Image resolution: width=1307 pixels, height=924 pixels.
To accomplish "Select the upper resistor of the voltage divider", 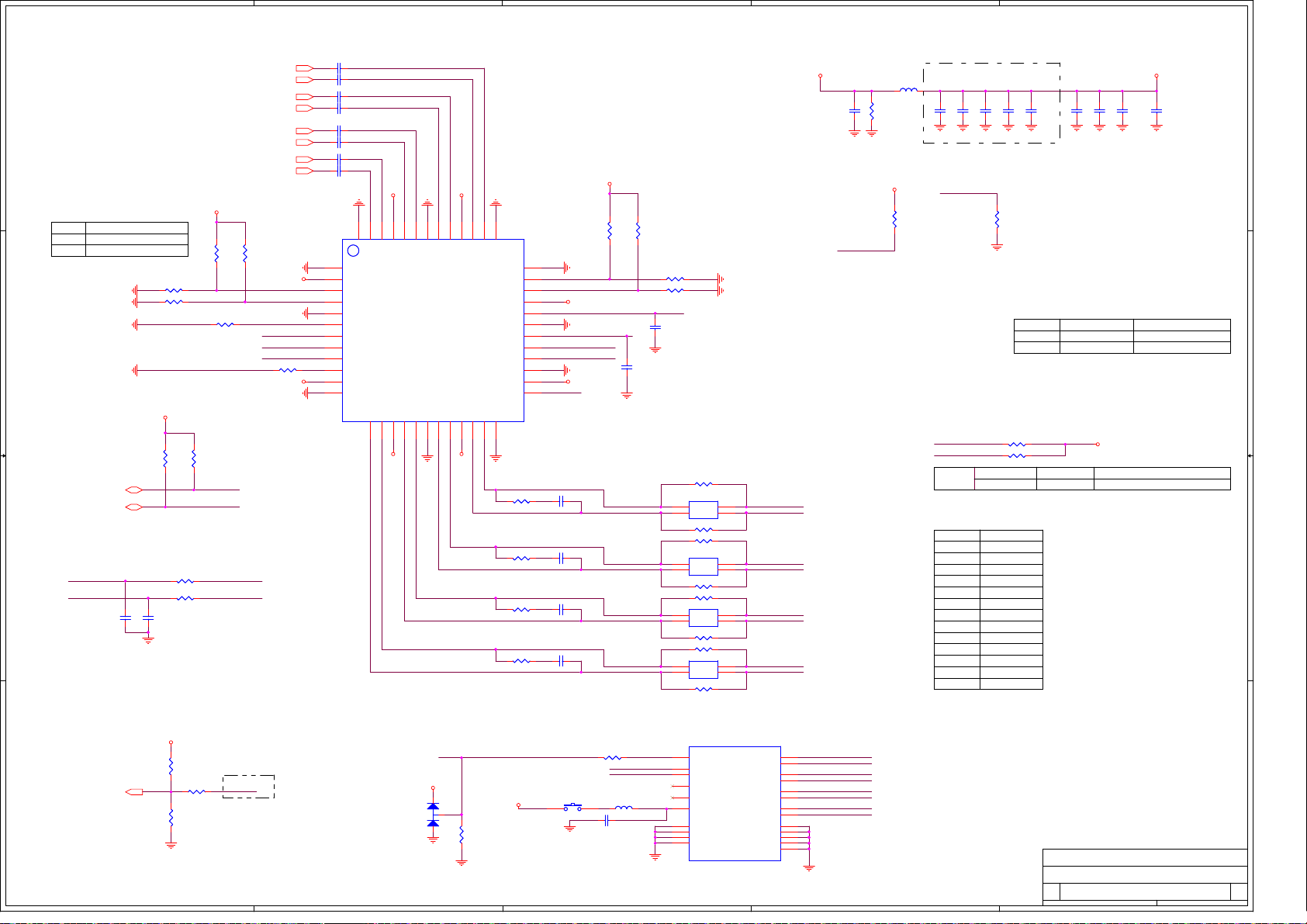I will pos(171,767).
